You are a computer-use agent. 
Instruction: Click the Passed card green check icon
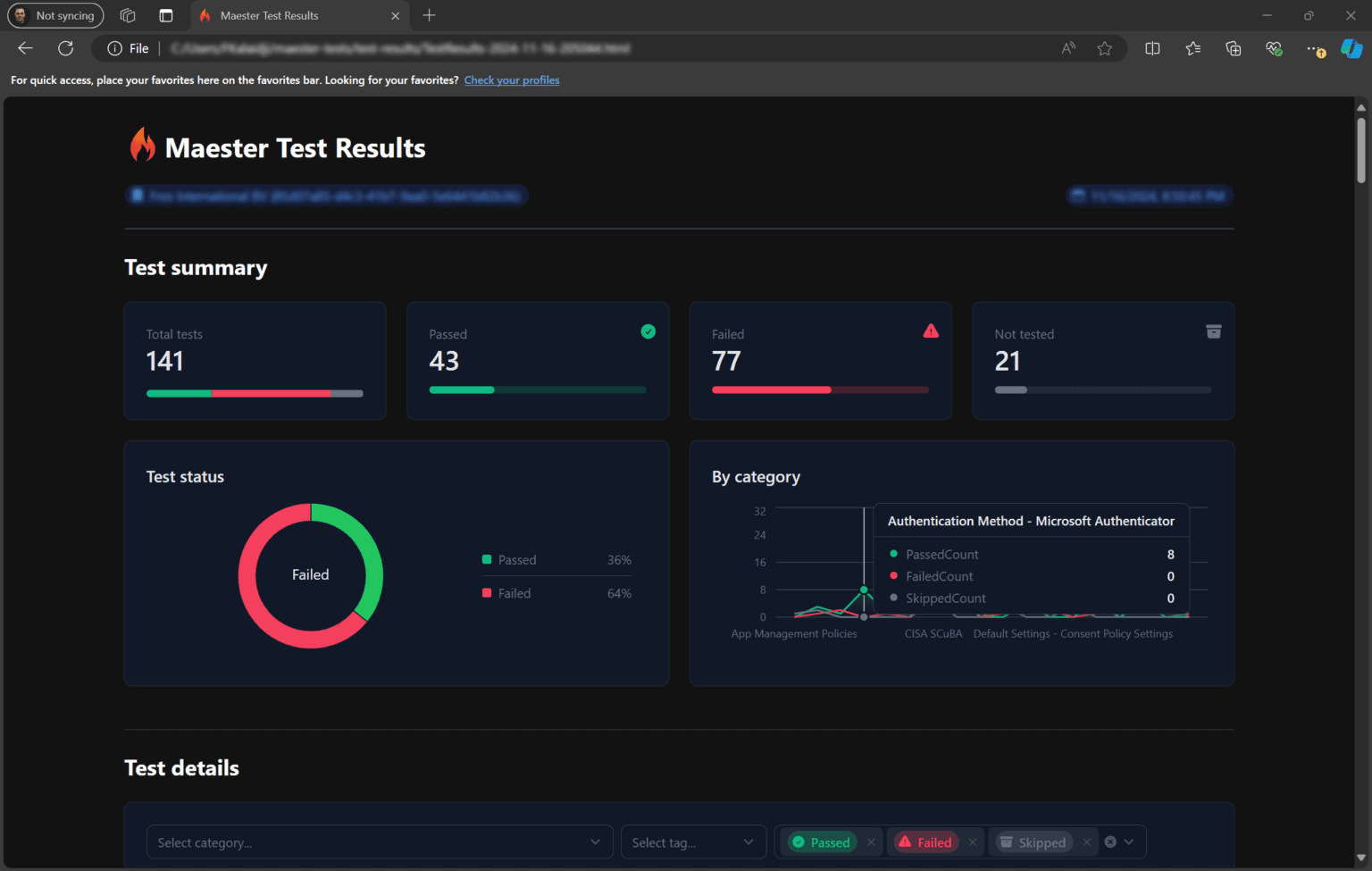click(x=648, y=331)
